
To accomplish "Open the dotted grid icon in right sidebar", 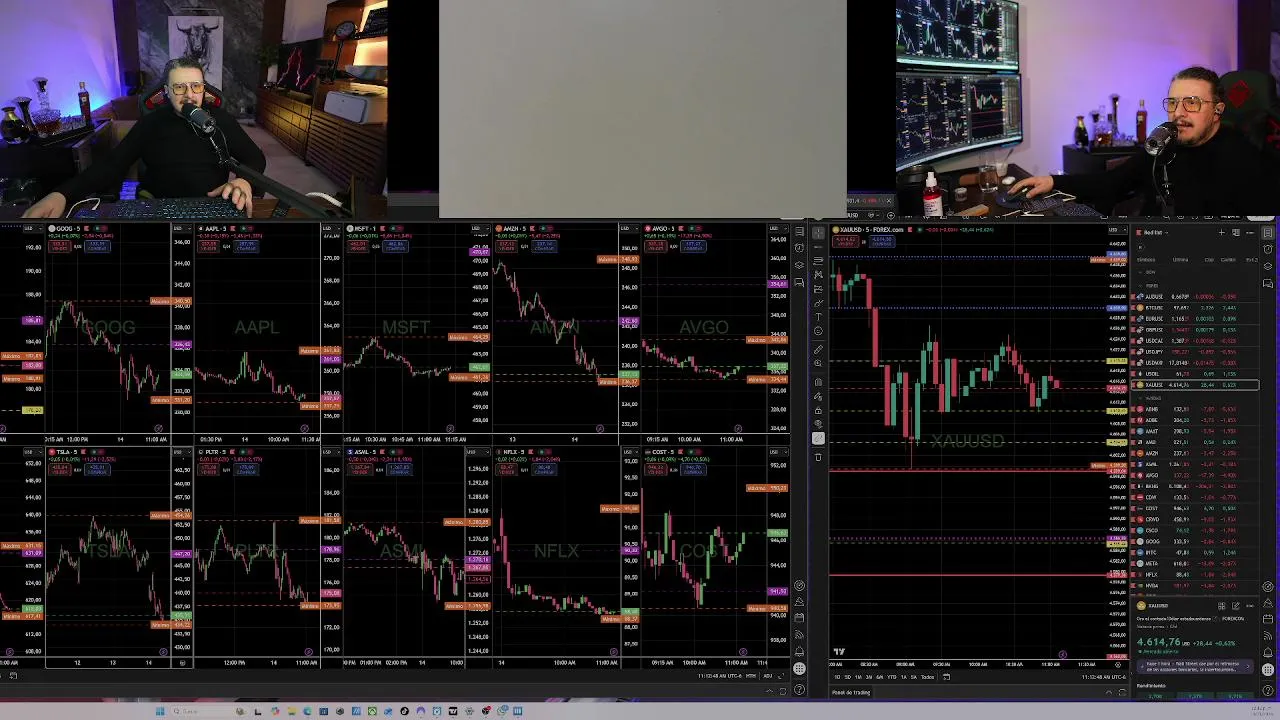I will 1268,669.
